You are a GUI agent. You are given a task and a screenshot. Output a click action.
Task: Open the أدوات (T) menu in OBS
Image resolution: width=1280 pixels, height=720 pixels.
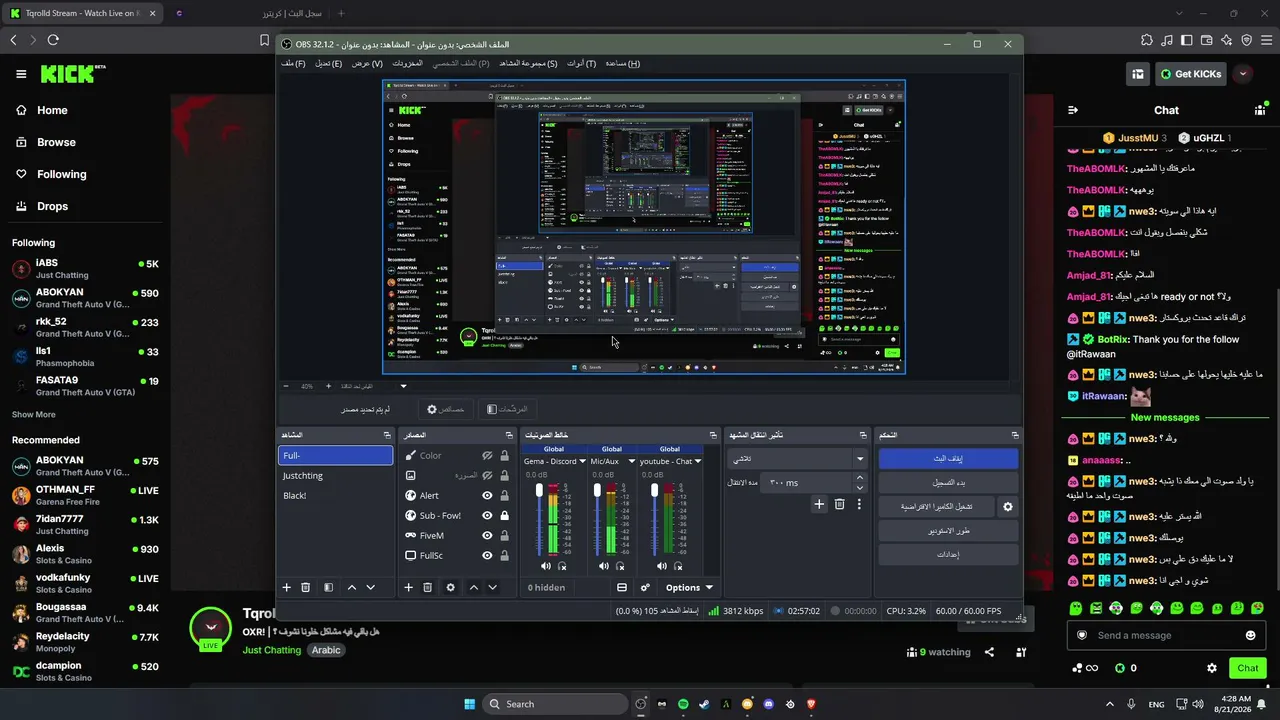pyautogui.click(x=581, y=63)
